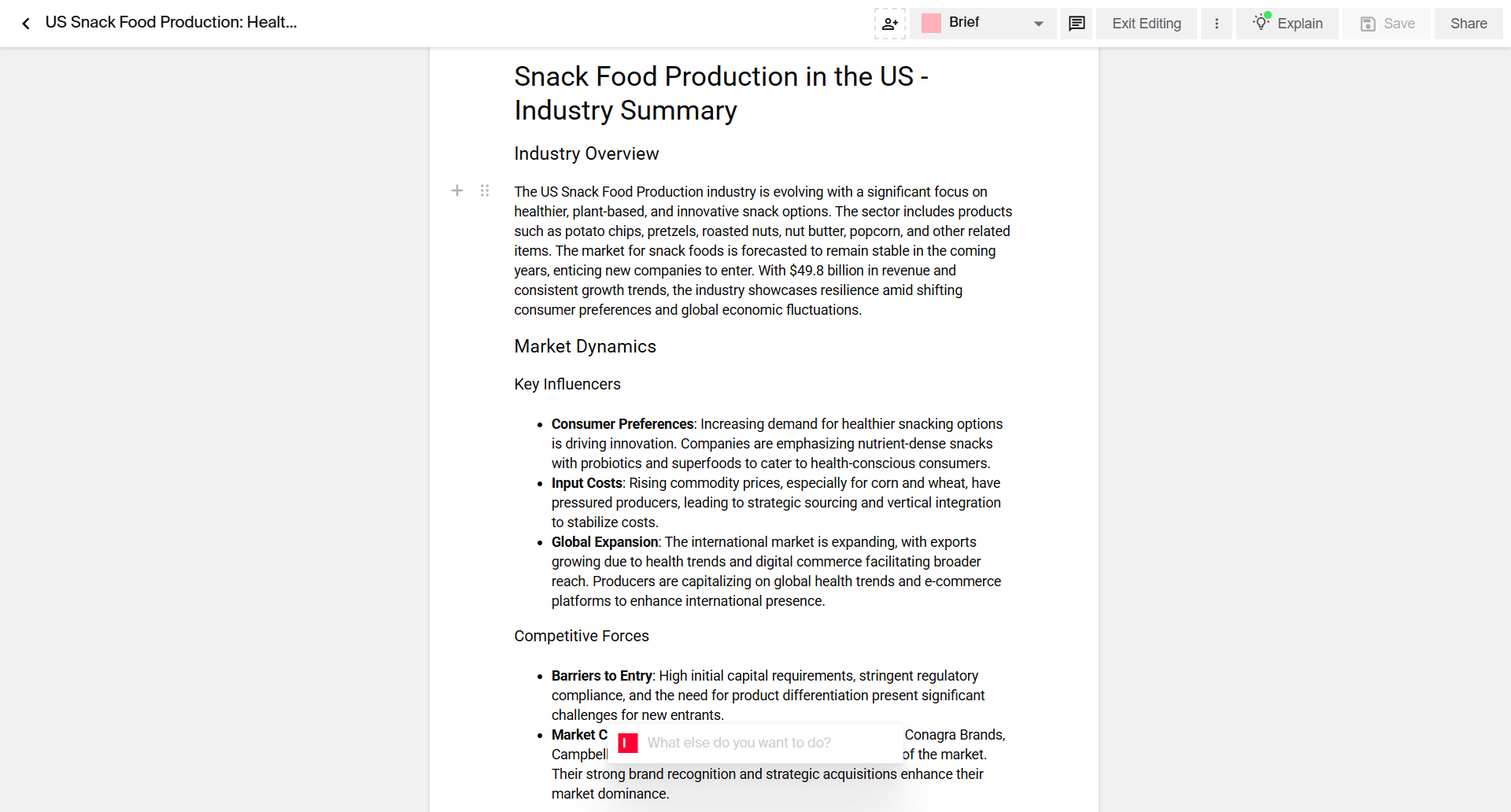Share the document
The height and width of the screenshot is (812, 1511).
[x=1468, y=23]
